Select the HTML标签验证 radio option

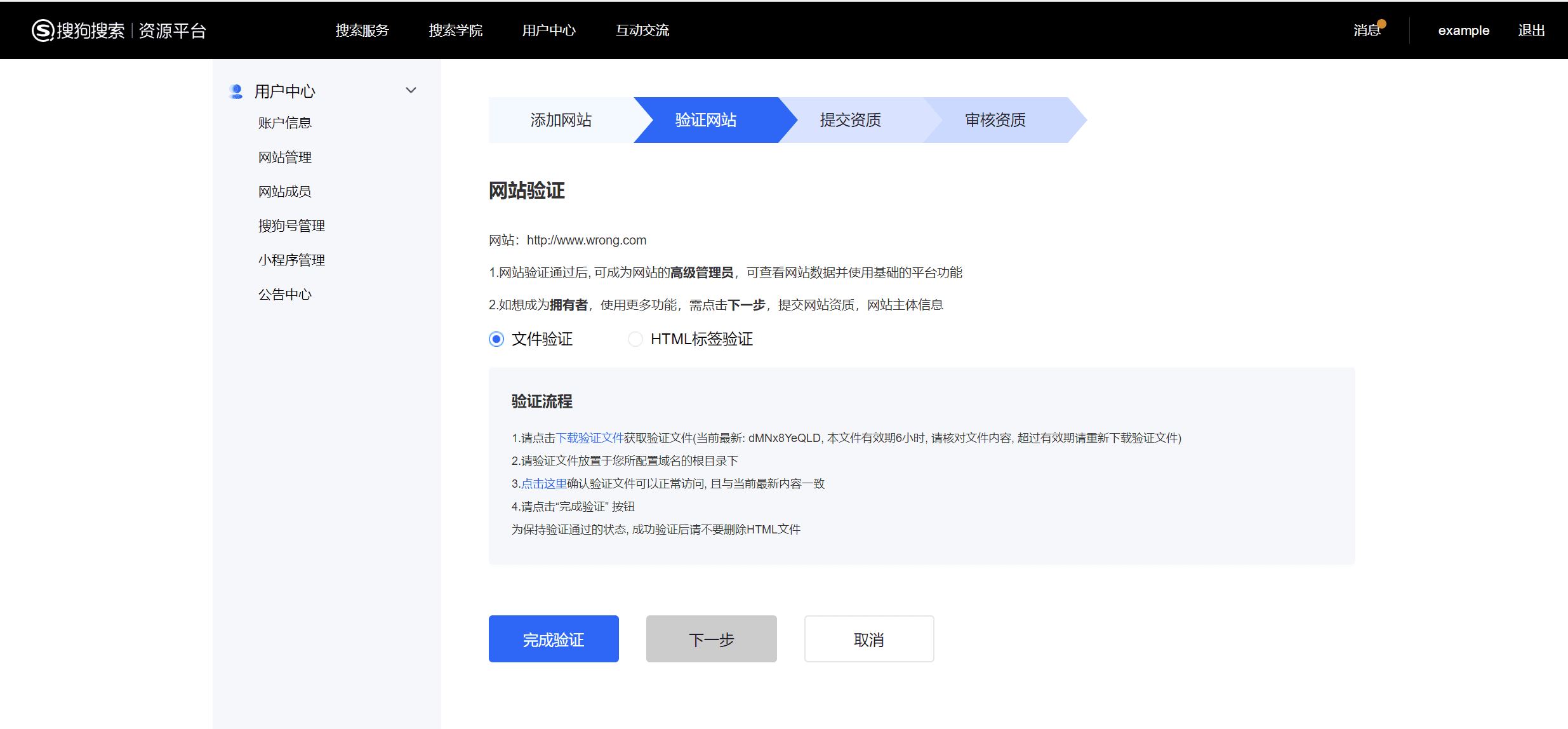635,339
